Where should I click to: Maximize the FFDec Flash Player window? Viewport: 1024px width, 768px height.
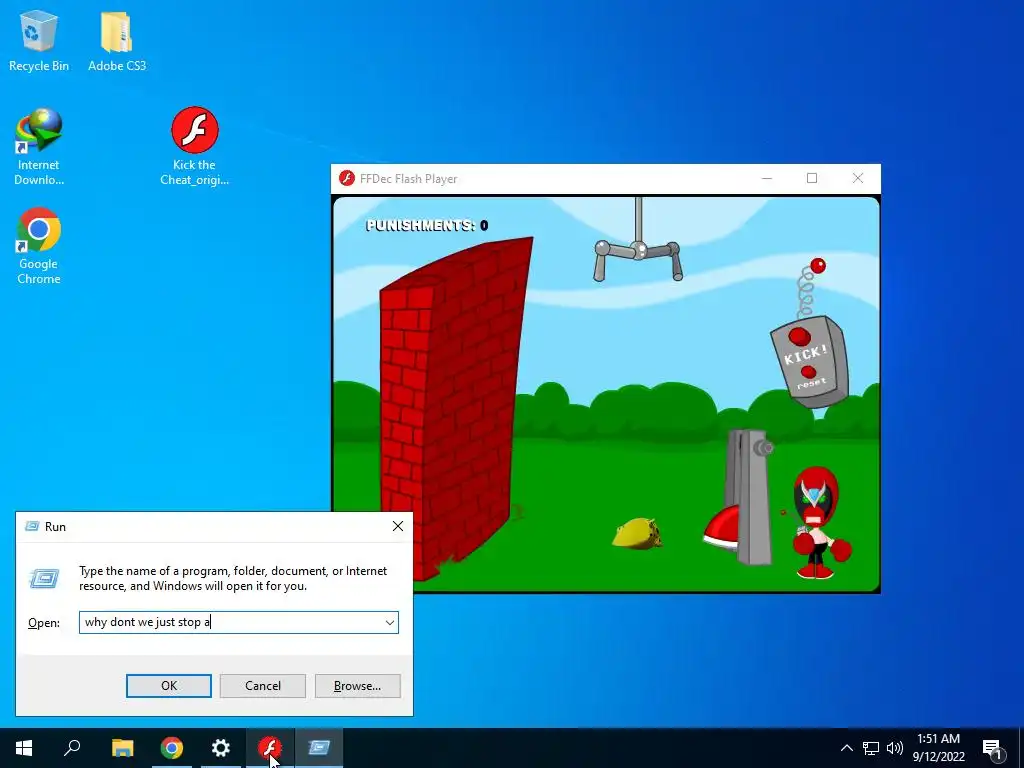click(812, 178)
